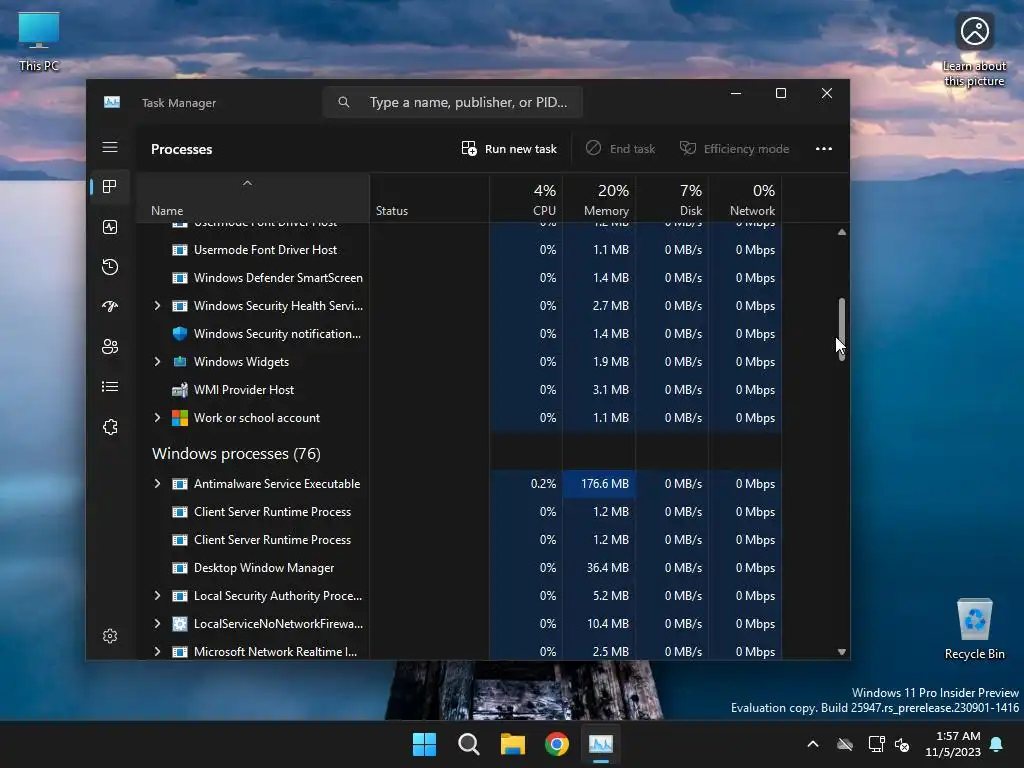Click the Work or school account icon

click(x=180, y=418)
